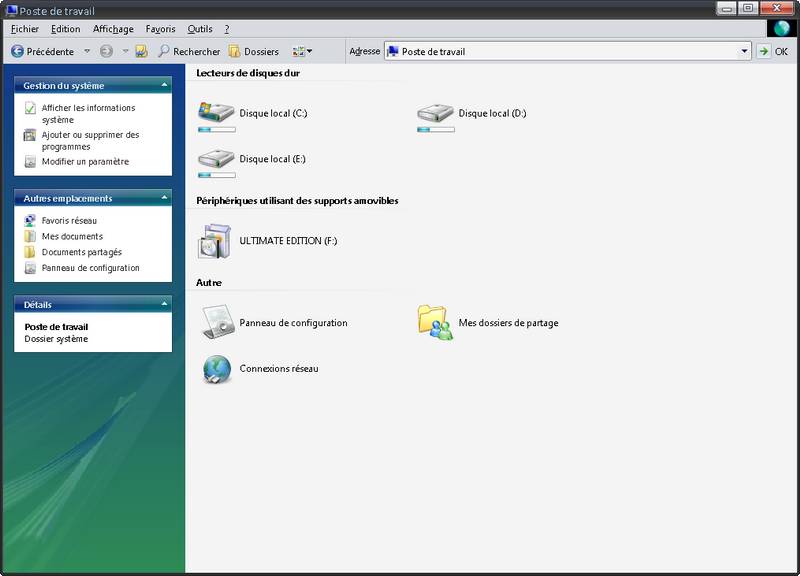The width and height of the screenshot is (800, 576).
Task: Click the parent folder up icon
Action: pyautogui.click(x=141, y=52)
